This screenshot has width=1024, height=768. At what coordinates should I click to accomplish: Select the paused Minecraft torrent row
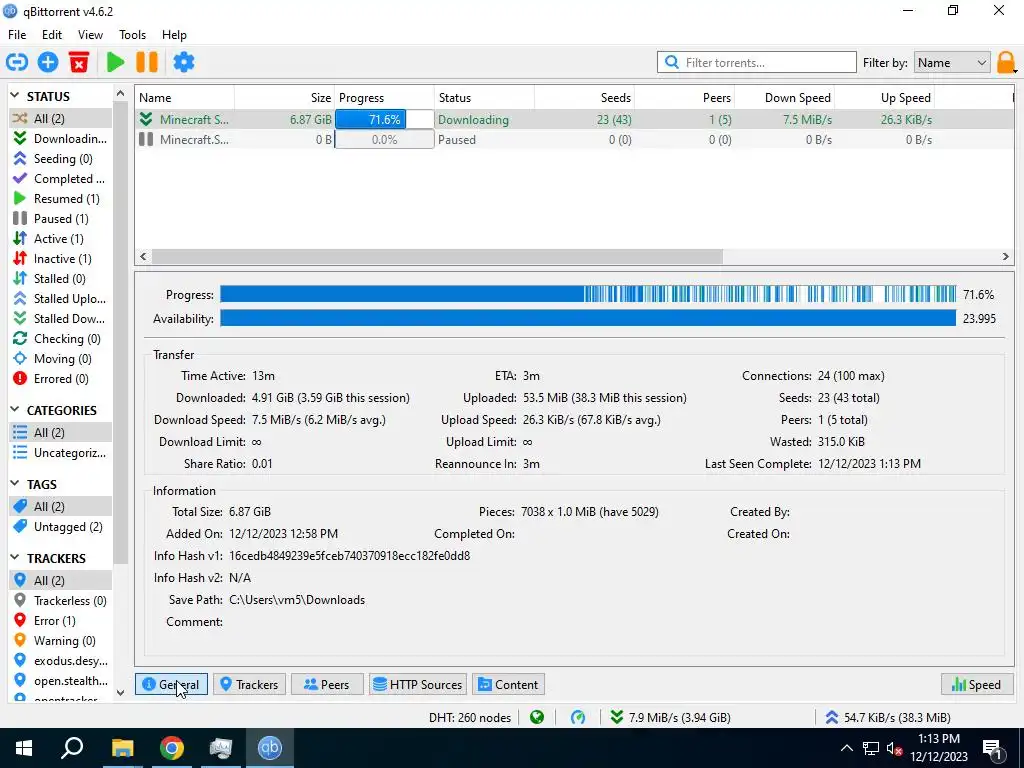point(575,140)
